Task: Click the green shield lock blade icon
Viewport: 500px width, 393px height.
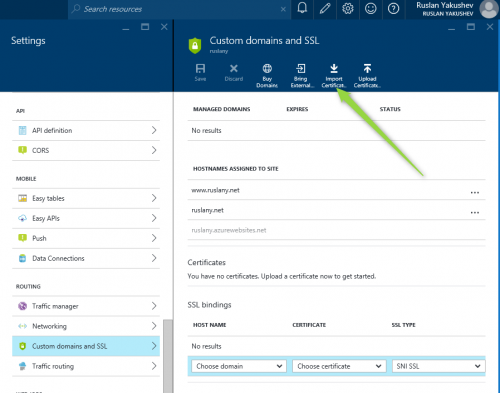Action: tap(195, 46)
